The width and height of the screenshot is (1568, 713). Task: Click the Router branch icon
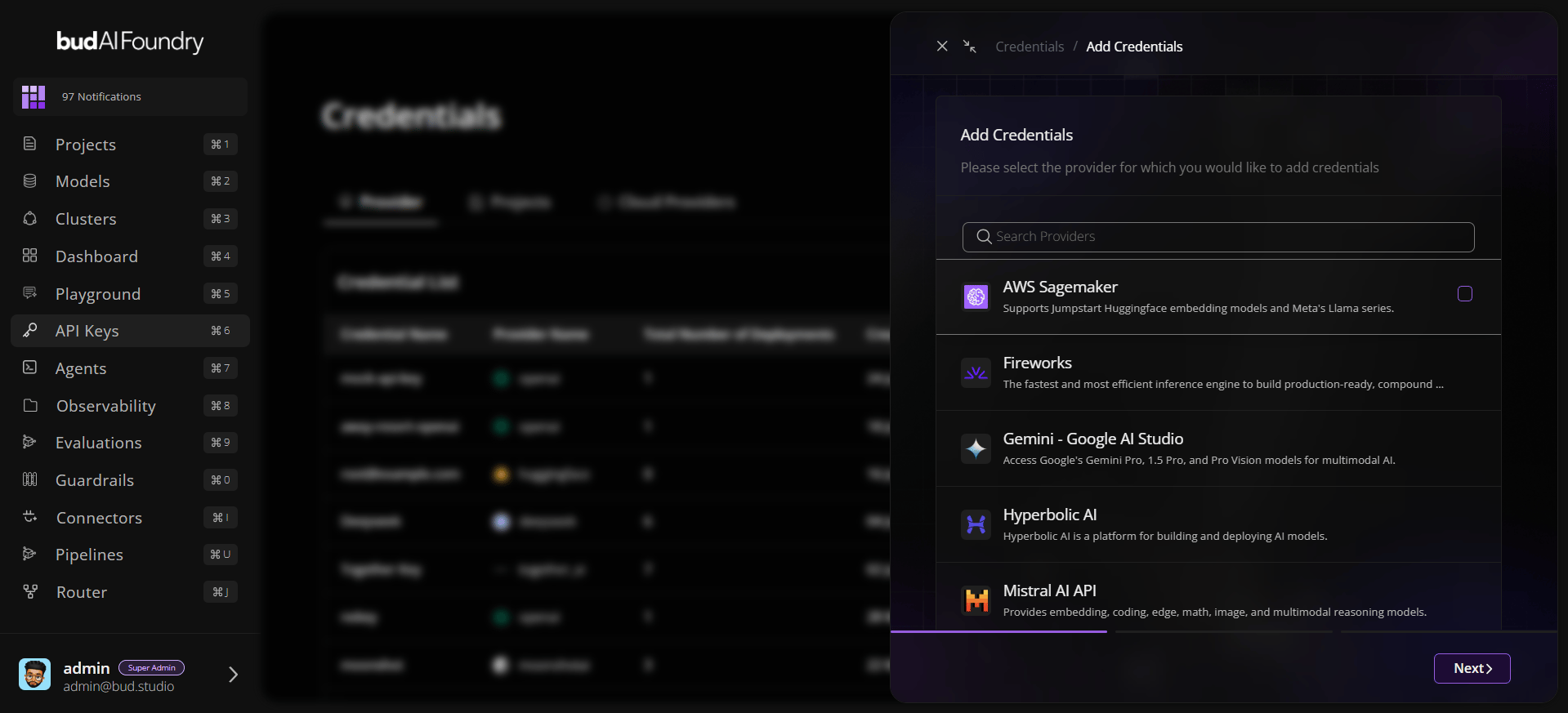(30, 591)
